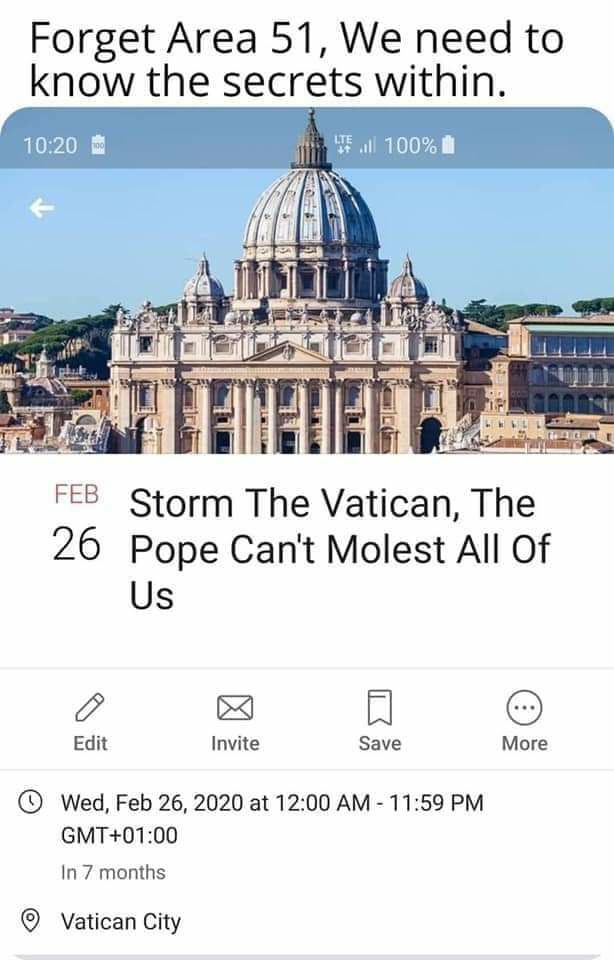
Task: Click the small battery indicator beside 10:20
Action: pos(99,145)
